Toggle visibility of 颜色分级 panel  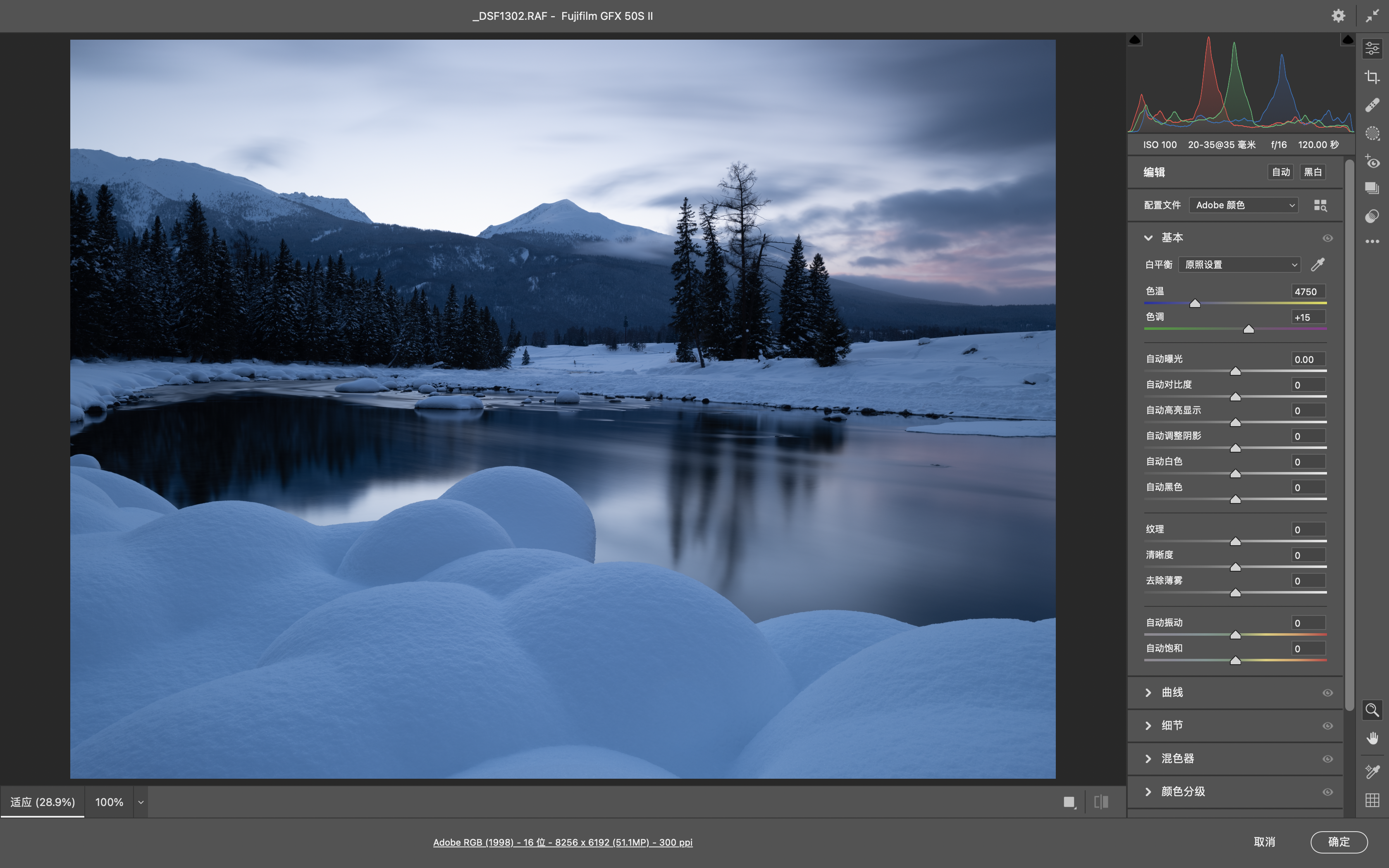[x=1327, y=792]
